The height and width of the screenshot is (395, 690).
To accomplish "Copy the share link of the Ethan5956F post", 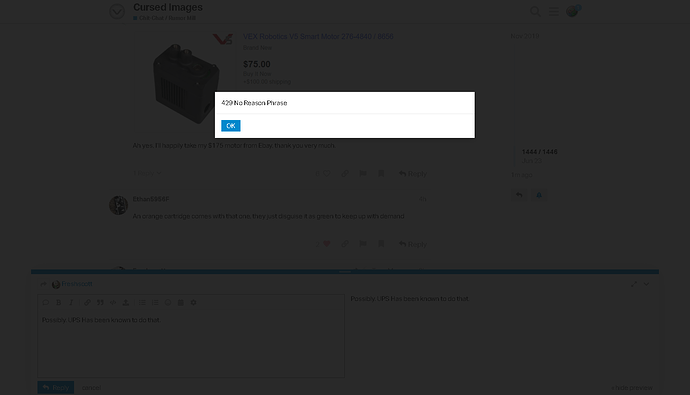I will coord(345,244).
